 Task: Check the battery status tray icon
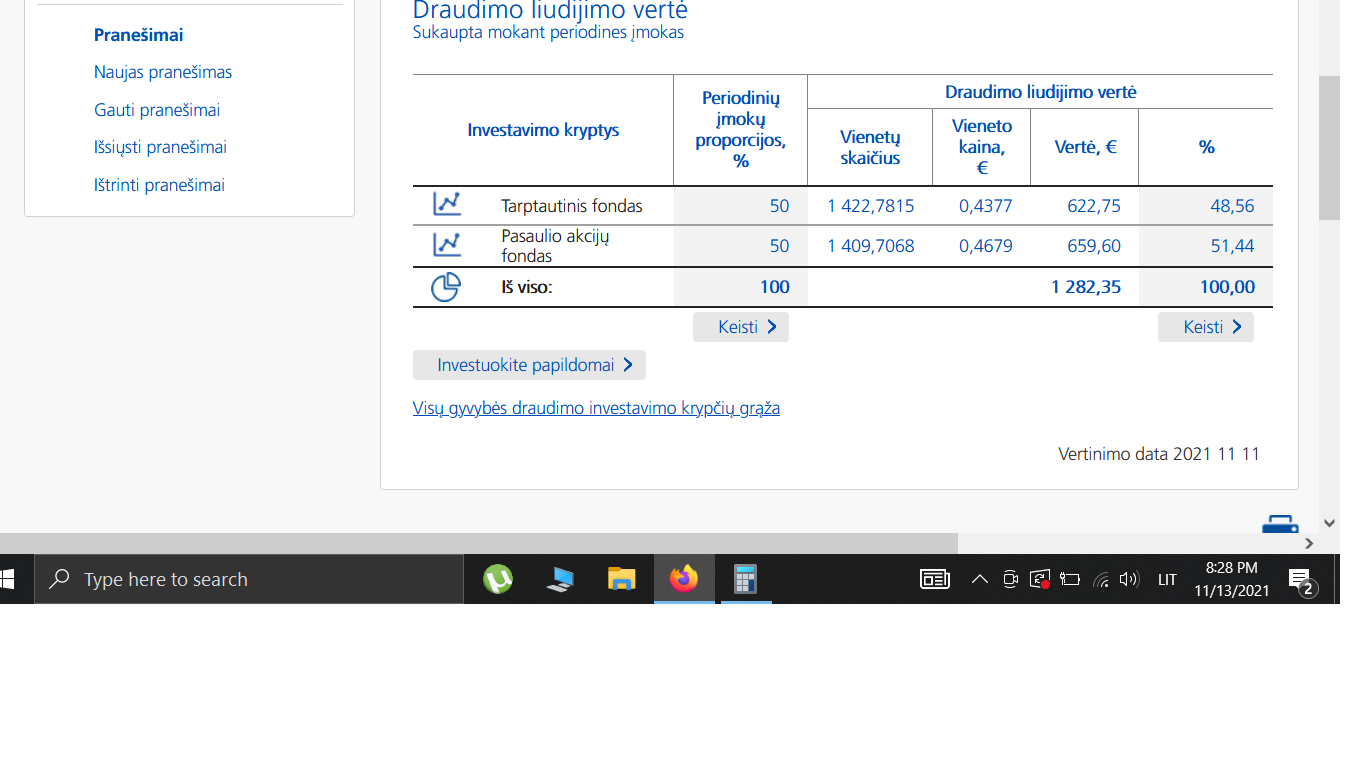point(1070,579)
